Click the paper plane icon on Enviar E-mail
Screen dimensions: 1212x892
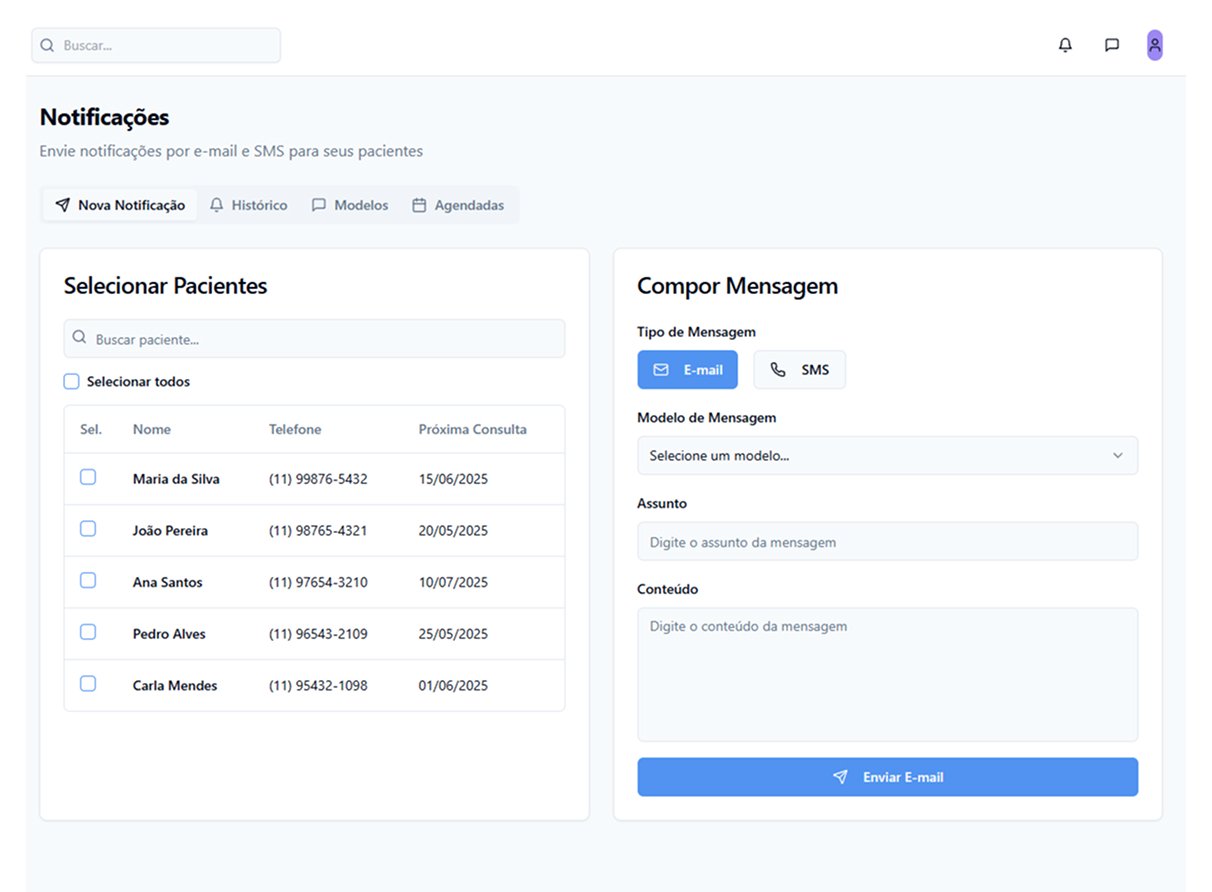coord(840,777)
